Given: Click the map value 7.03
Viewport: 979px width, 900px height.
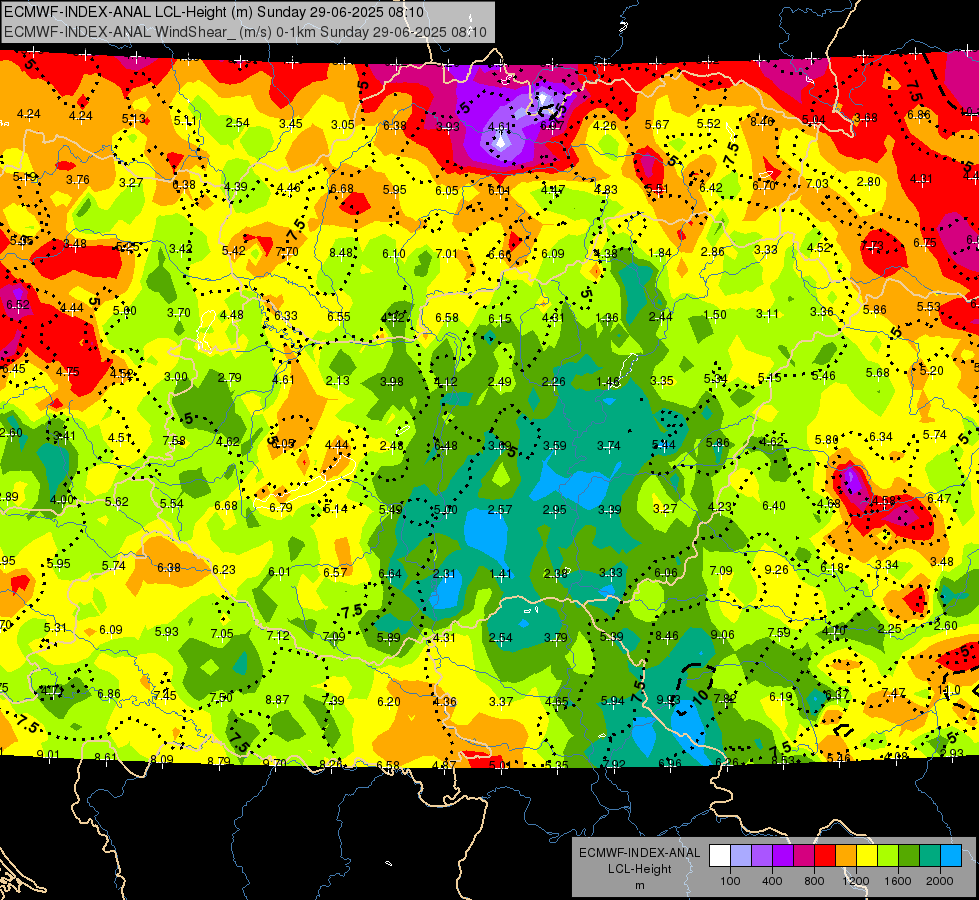Looking at the screenshot, I should pos(817,183).
